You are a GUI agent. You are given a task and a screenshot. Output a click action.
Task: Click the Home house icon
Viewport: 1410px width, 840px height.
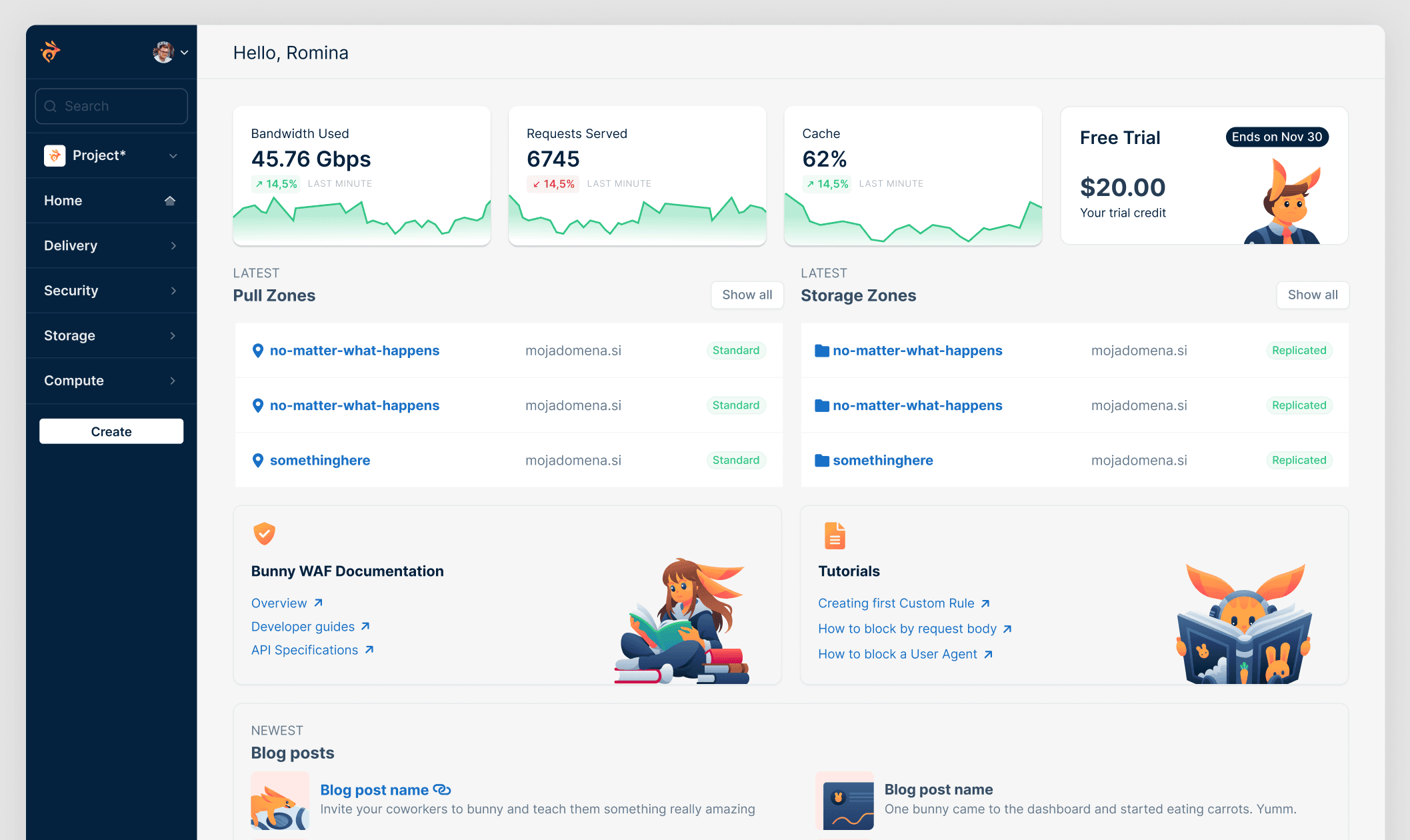point(170,201)
